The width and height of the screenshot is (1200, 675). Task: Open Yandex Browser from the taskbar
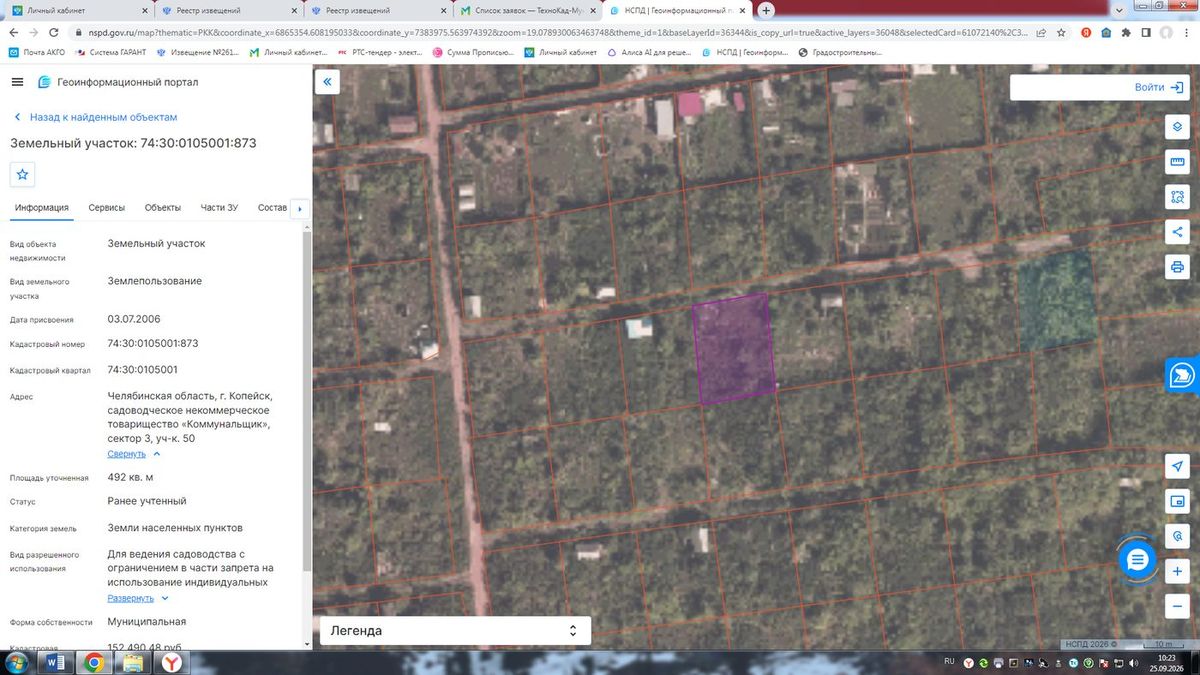(x=172, y=662)
